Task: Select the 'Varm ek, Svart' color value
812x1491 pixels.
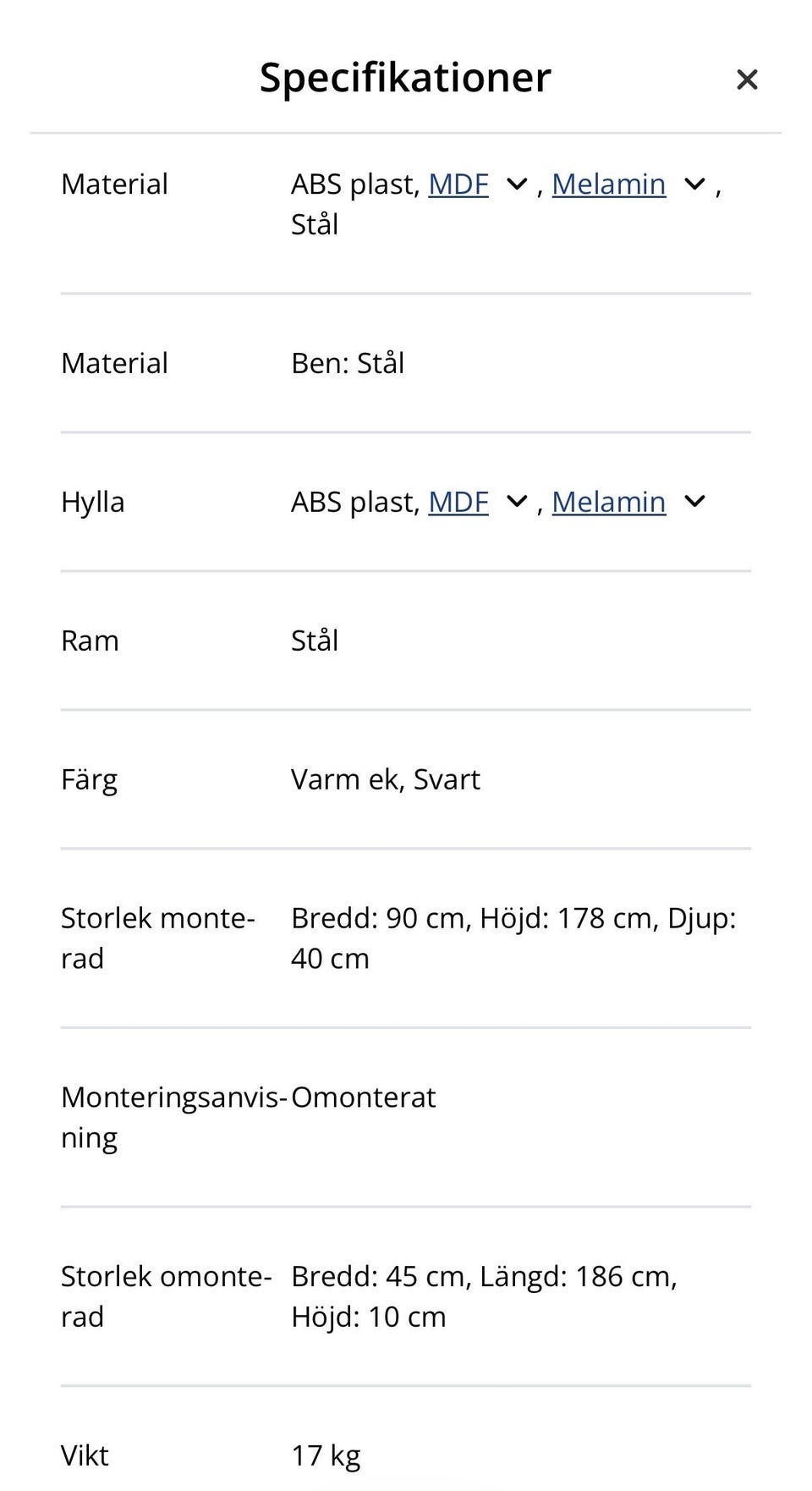Action: point(386,780)
